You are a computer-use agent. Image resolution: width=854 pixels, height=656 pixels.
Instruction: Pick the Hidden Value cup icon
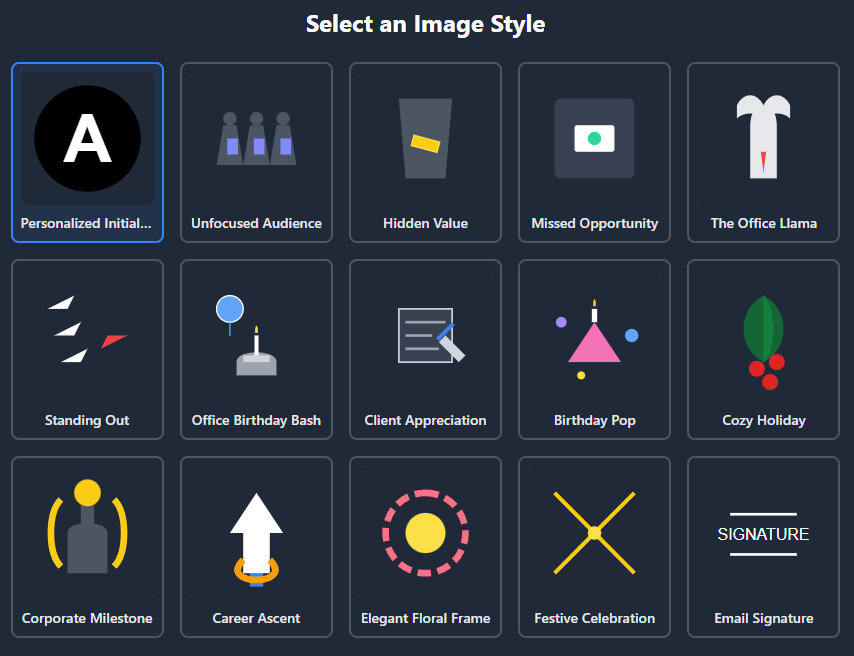point(425,138)
